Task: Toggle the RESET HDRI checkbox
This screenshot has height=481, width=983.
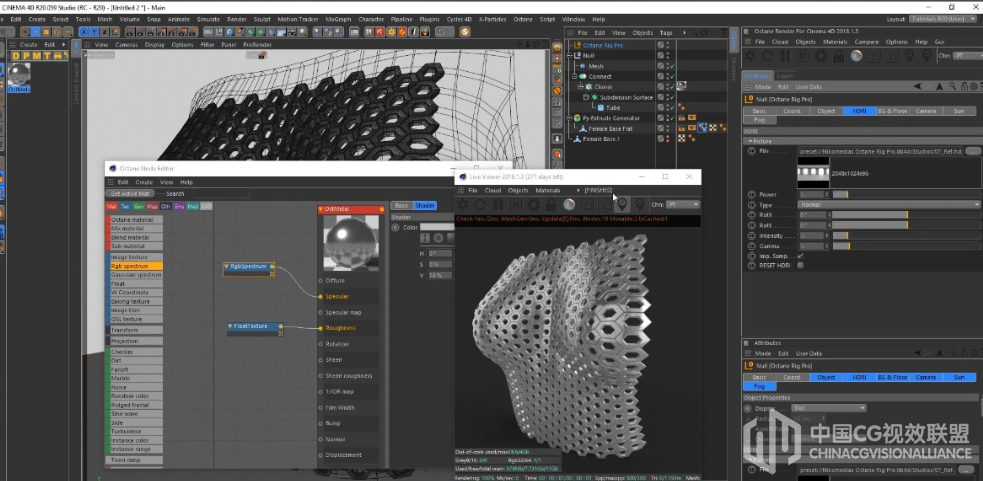Action: tap(801, 265)
